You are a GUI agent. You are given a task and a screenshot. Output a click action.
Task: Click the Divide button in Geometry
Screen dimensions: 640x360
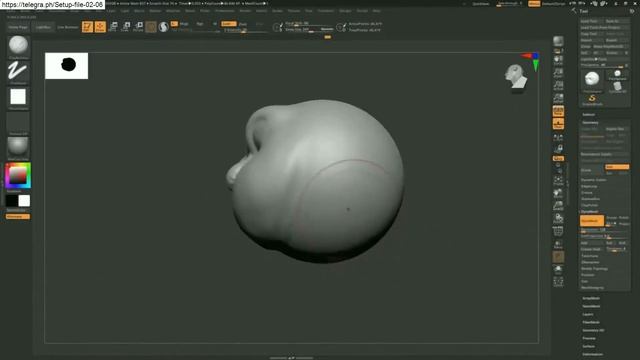(x=592, y=169)
